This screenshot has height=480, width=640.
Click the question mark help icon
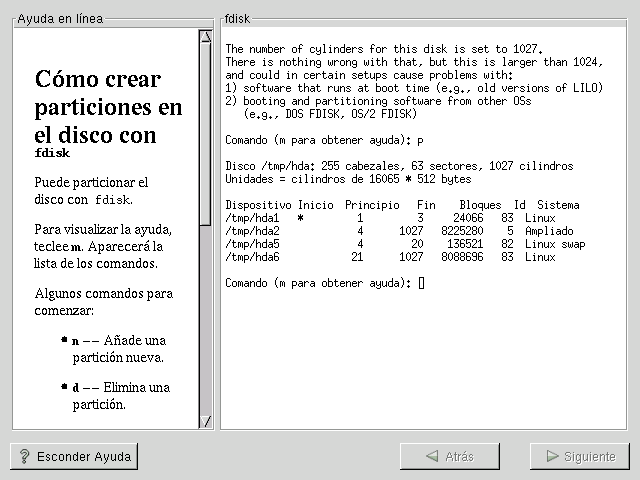25,457
